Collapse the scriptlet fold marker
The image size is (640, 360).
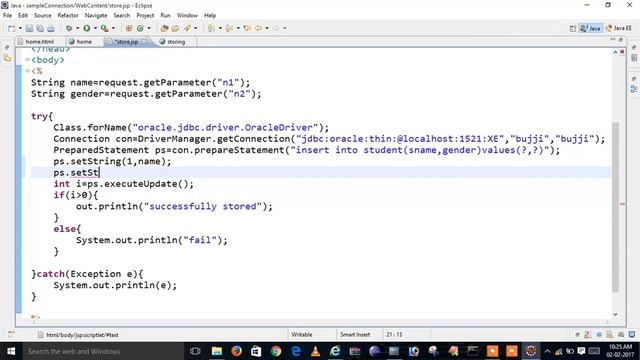click(x=27, y=71)
